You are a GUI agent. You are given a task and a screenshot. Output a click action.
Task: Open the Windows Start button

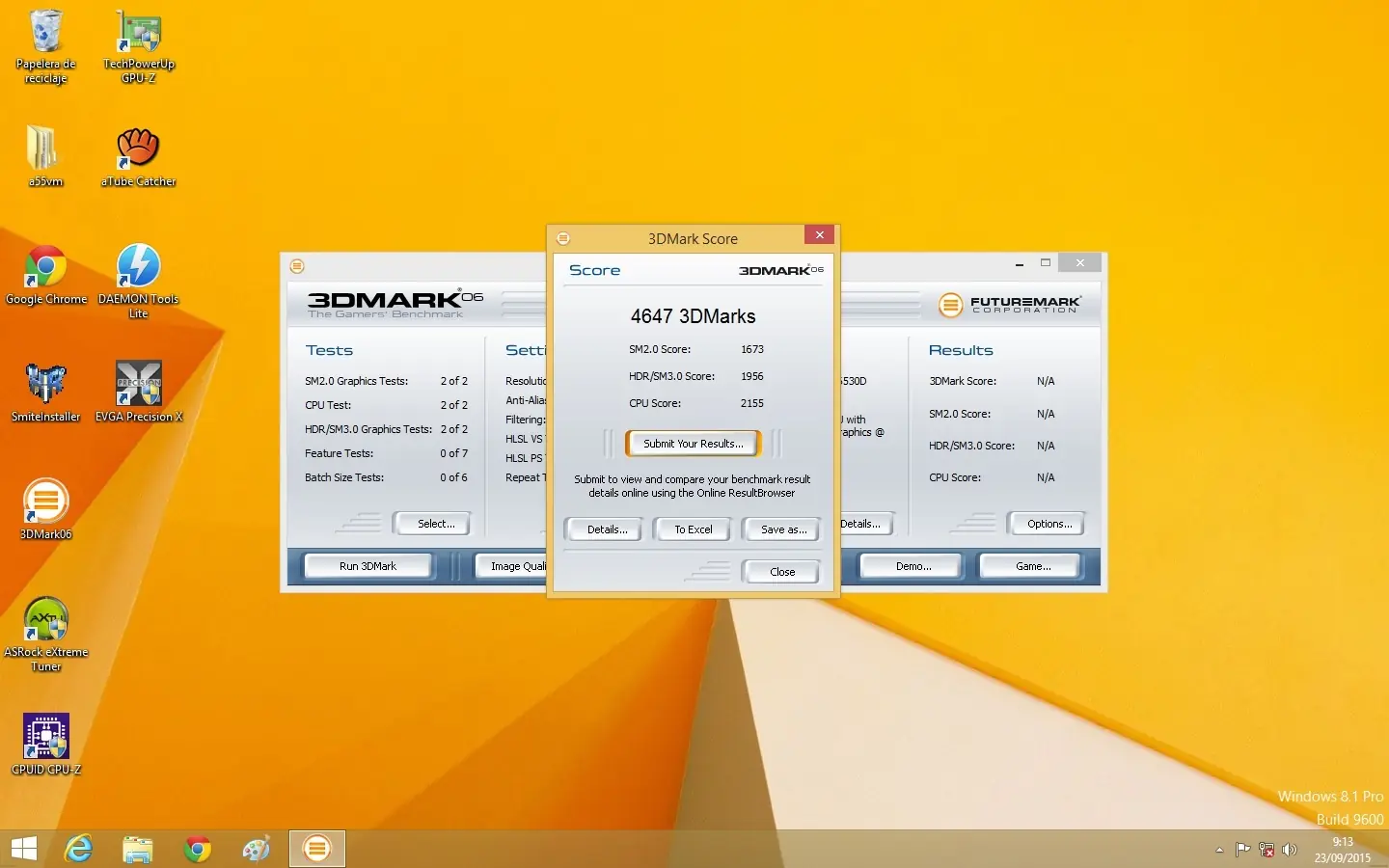[x=23, y=849]
